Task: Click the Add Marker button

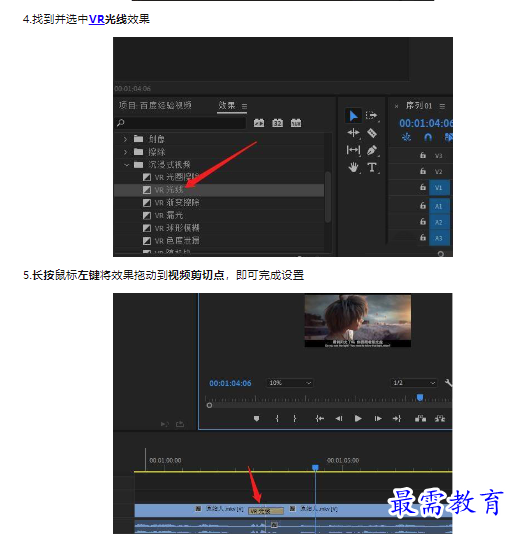Action: click(257, 419)
